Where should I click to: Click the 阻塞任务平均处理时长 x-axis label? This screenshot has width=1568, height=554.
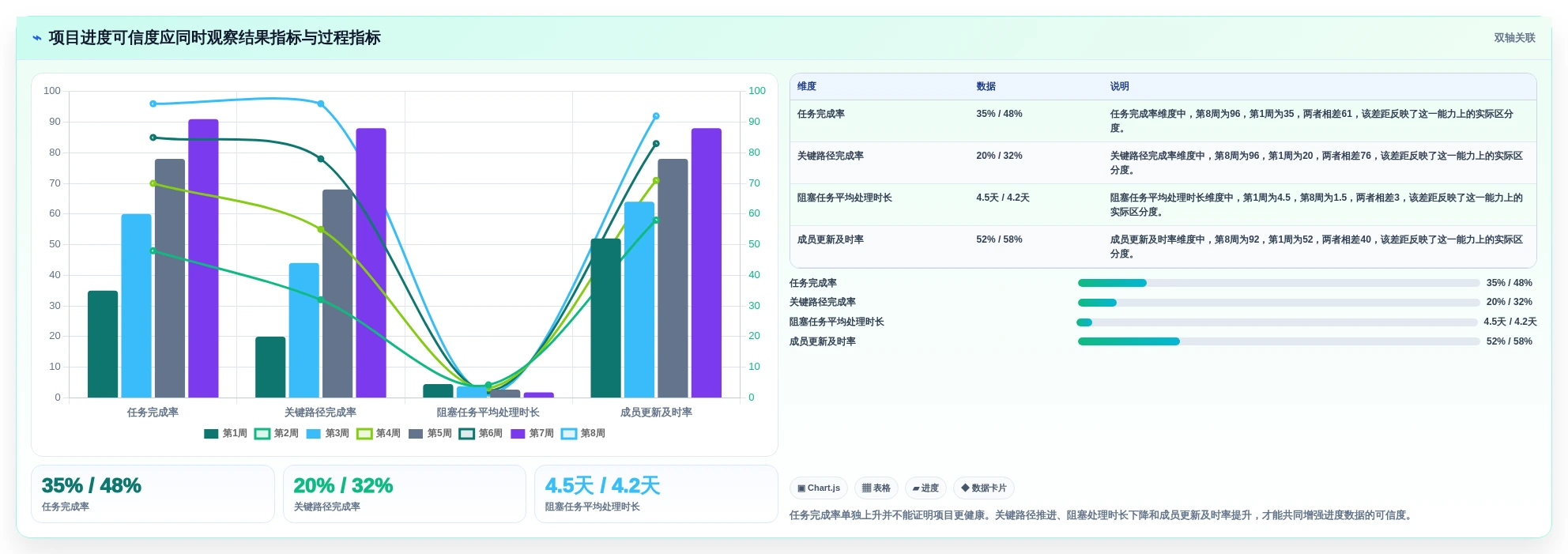488,413
